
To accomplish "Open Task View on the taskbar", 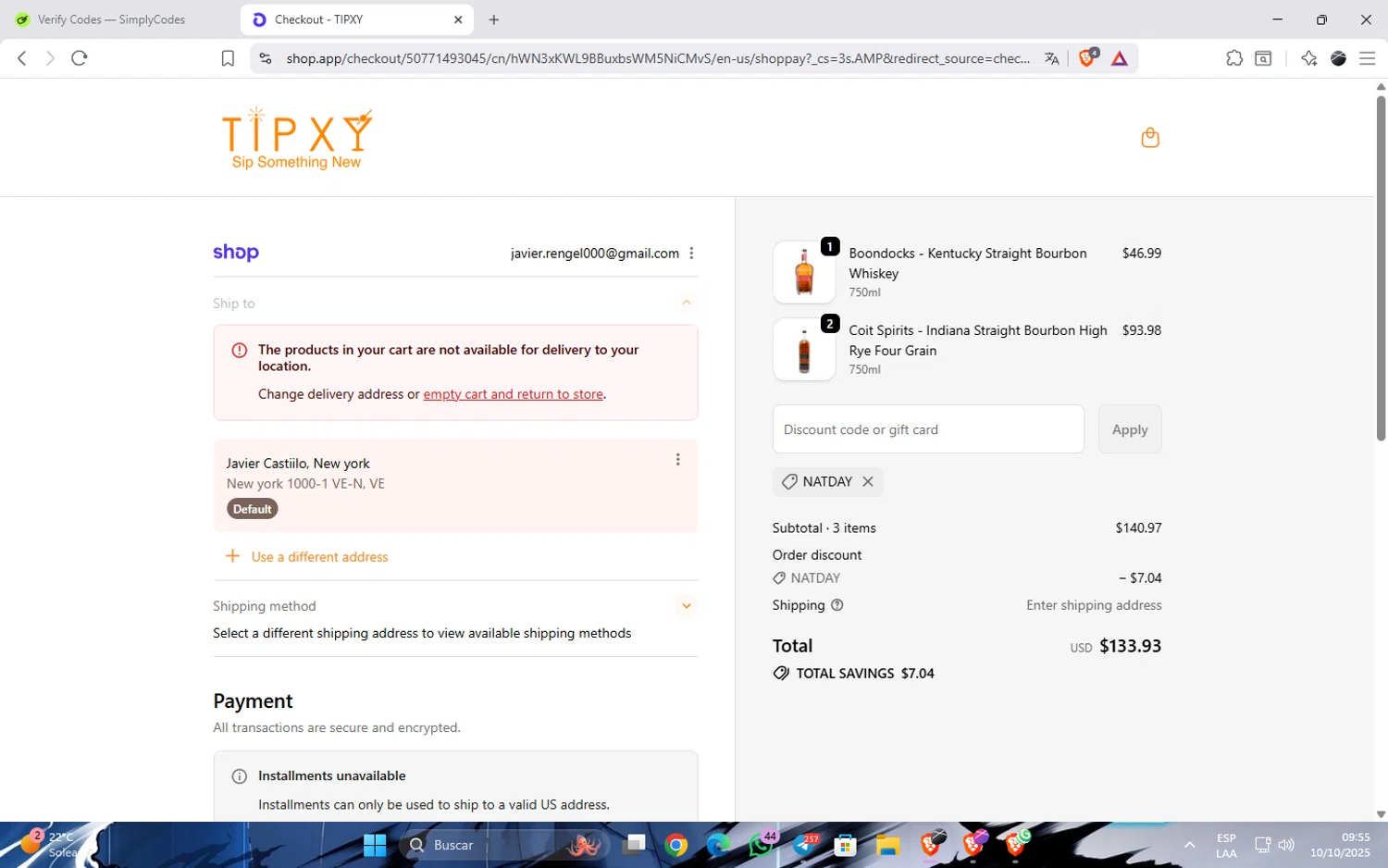I will coord(634,845).
